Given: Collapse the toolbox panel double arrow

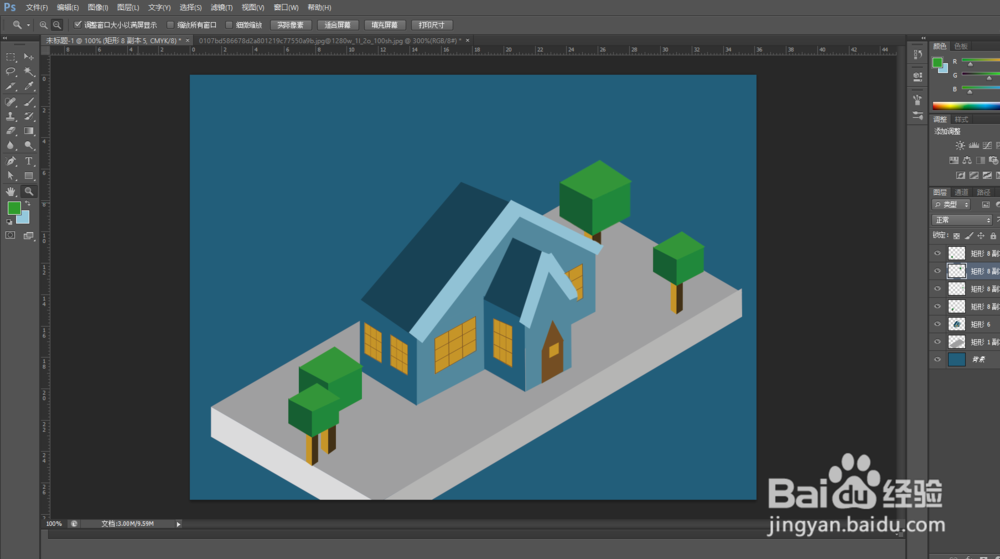Looking at the screenshot, I should 5,39.
